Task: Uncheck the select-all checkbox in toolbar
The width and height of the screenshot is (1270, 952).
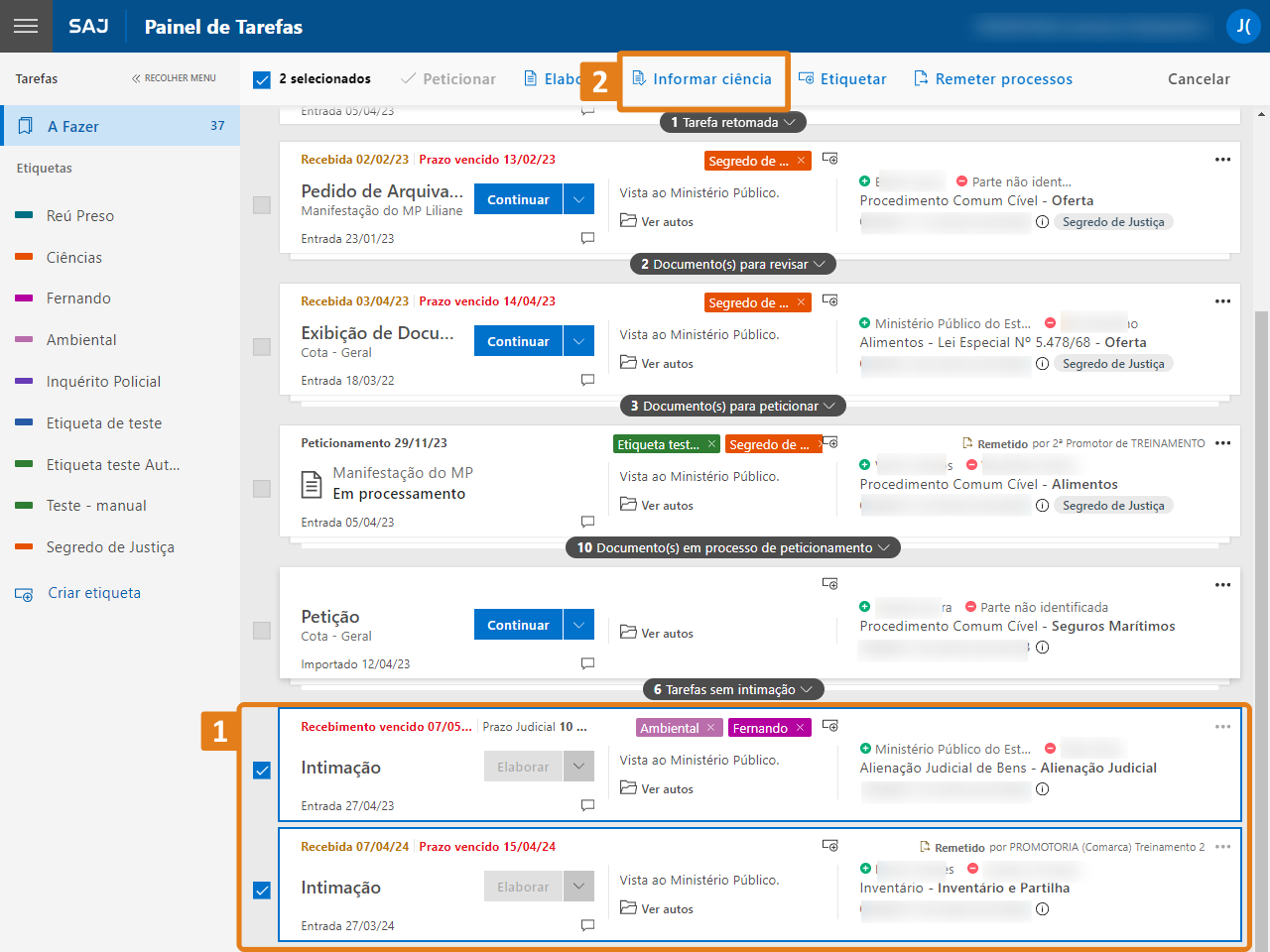Action: click(x=262, y=79)
